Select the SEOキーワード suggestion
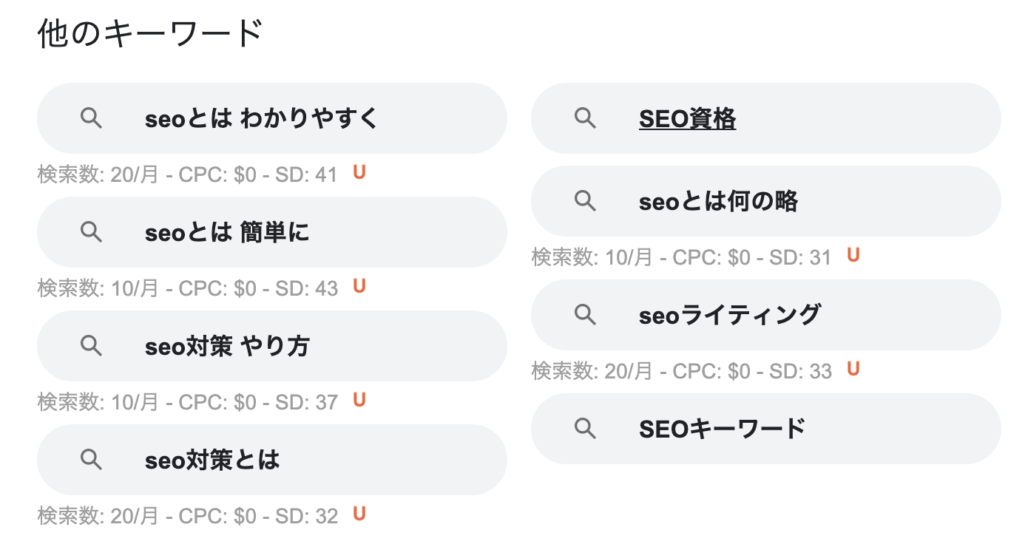1025x547 pixels. click(x=721, y=429)
